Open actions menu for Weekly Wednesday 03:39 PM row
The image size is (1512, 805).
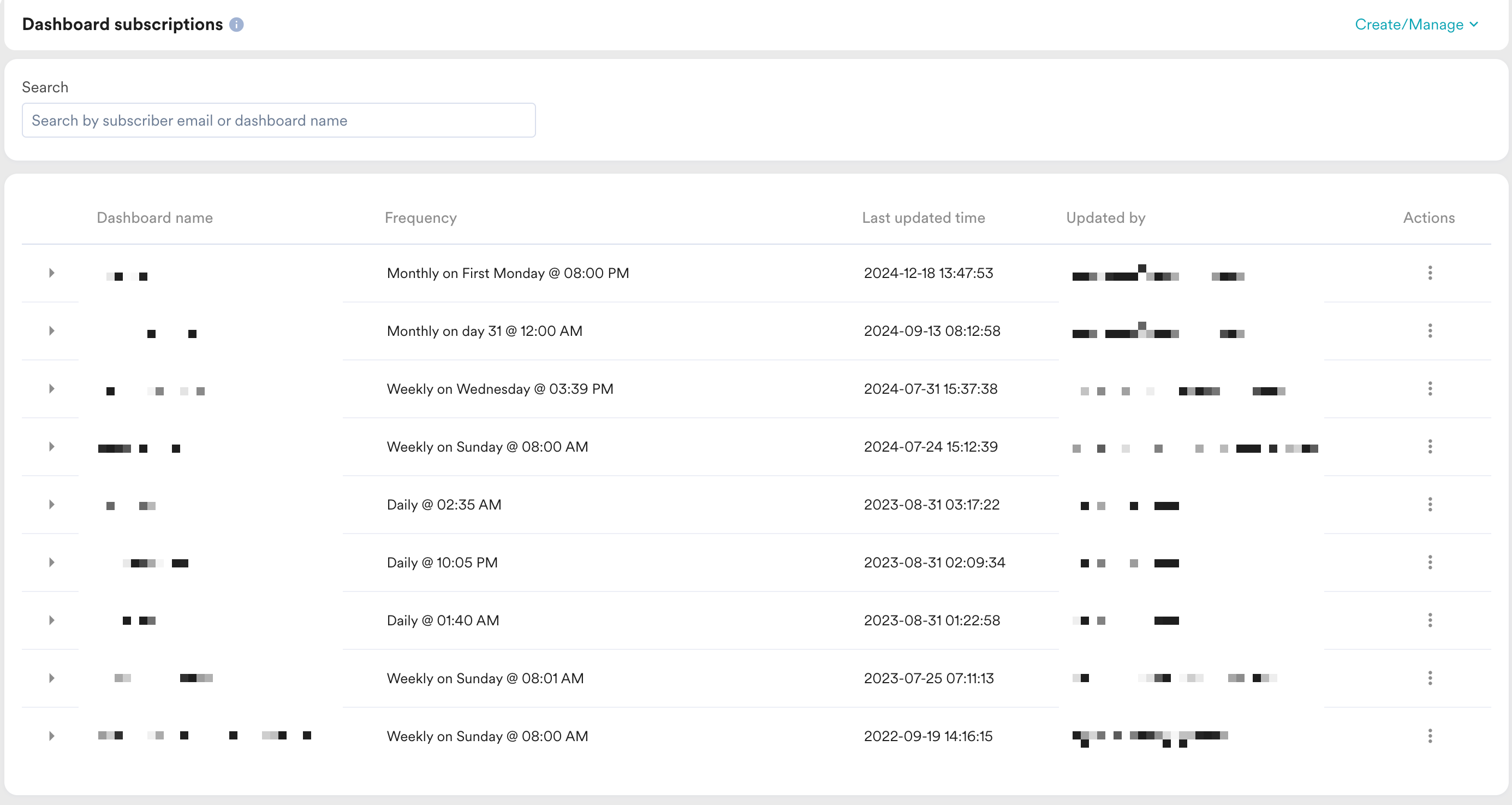[x=1430, y=389]
